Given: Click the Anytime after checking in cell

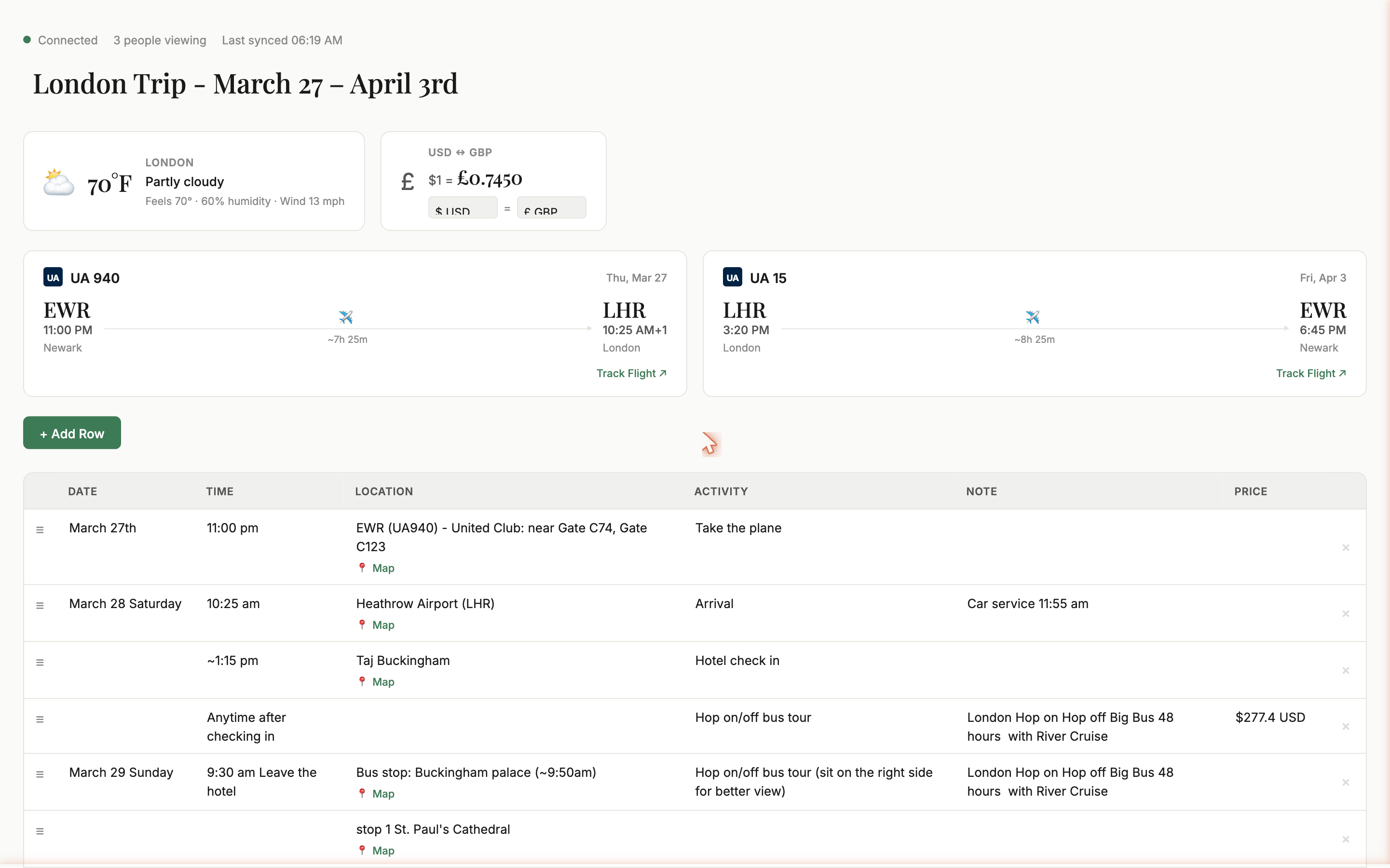Looking at the screenshot, I should click(x=246, y=726).
